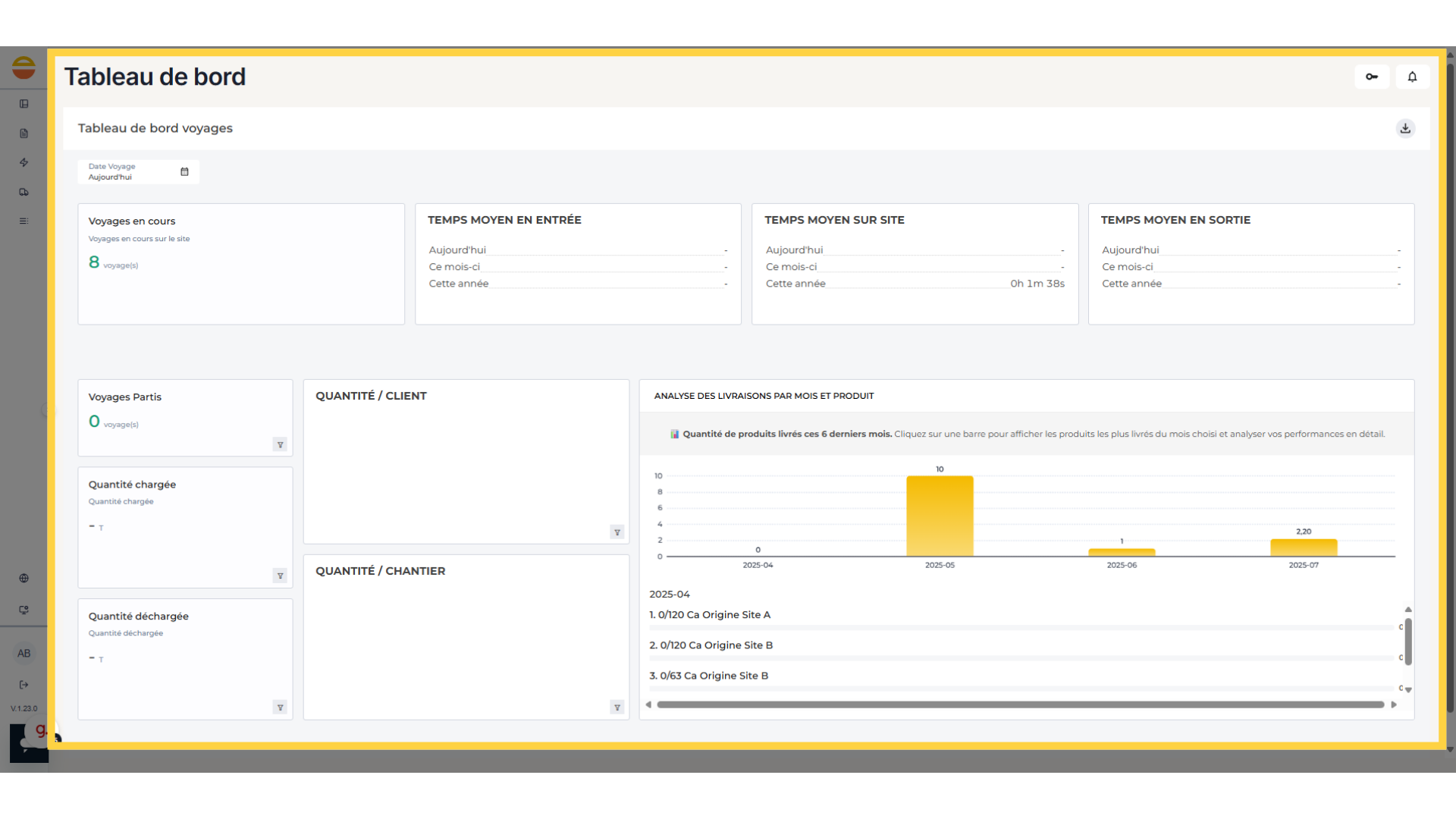Open the AB profile avatar menu
1456x819 pixels.
tap(24, 653)
